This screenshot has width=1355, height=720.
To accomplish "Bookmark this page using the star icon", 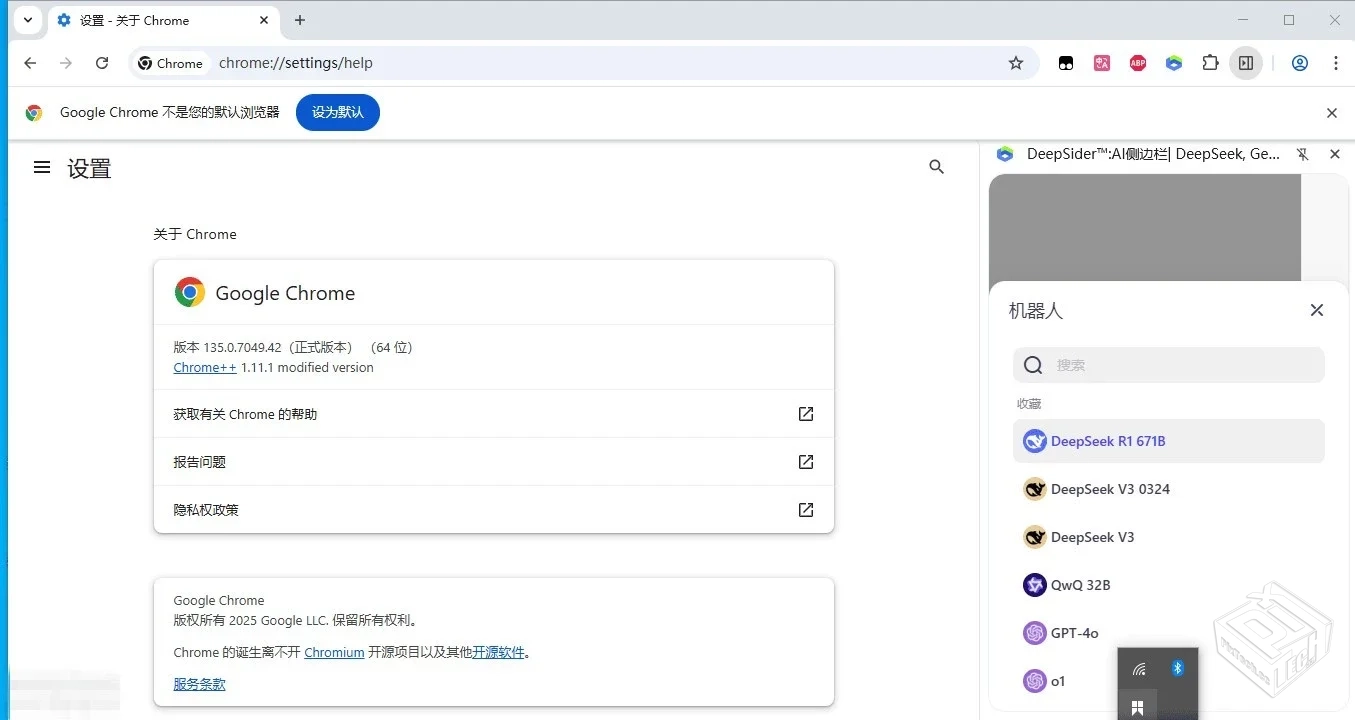I will pyautogui.click(x=1016, y=62).
